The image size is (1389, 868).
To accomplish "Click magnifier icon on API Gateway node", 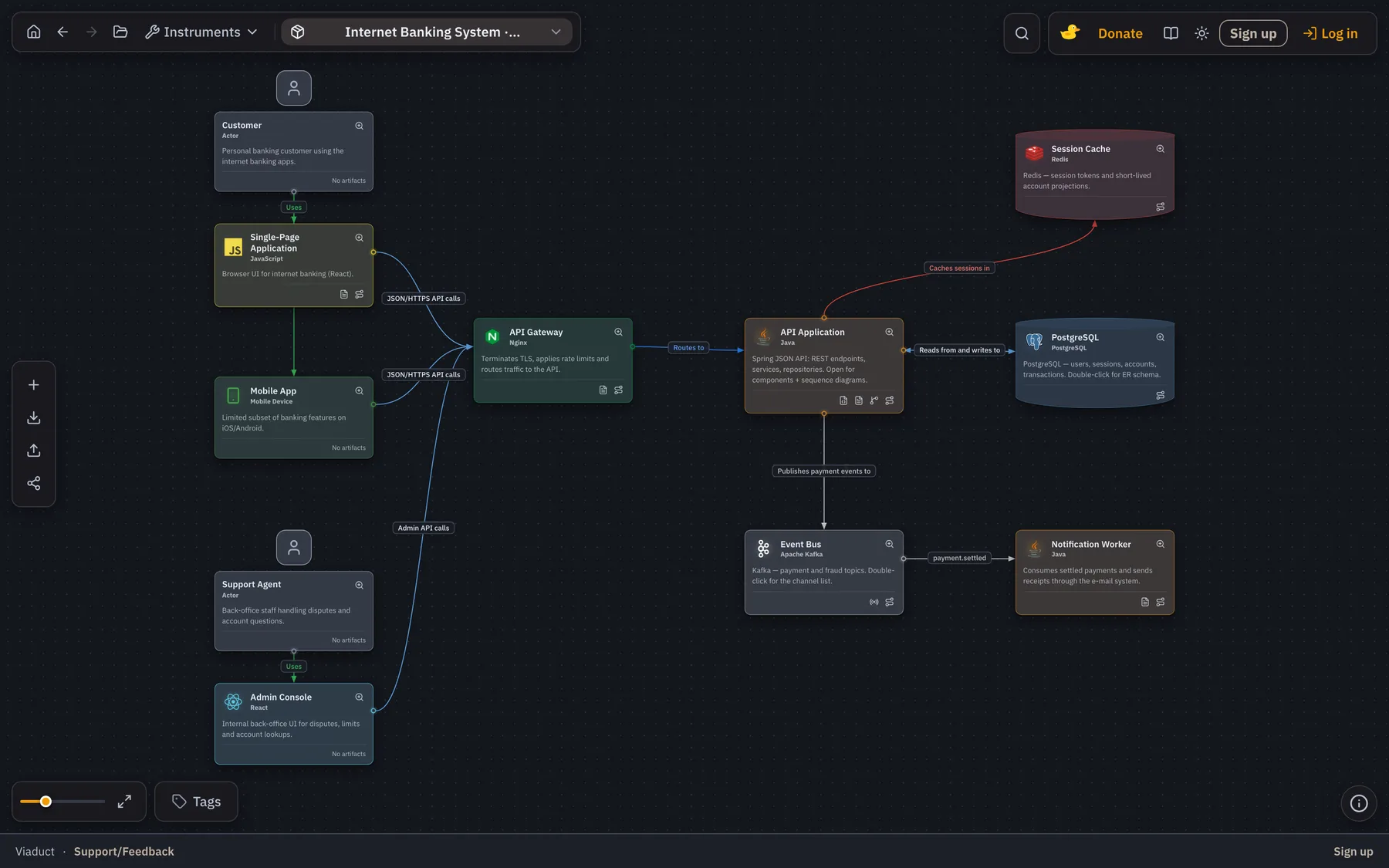I will click(618, 333).
